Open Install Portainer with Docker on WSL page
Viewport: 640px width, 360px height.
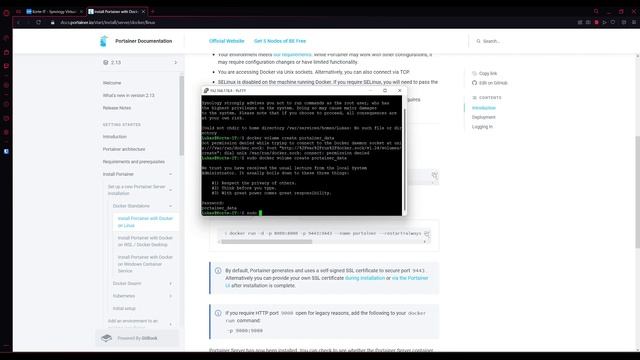coord(145,241)
